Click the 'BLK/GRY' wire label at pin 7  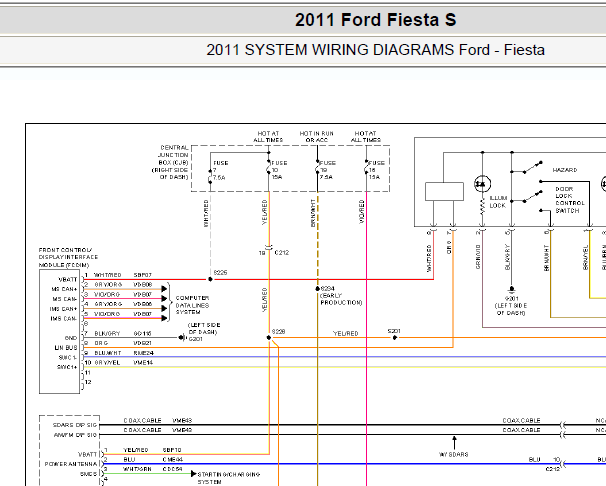[107, 333]
